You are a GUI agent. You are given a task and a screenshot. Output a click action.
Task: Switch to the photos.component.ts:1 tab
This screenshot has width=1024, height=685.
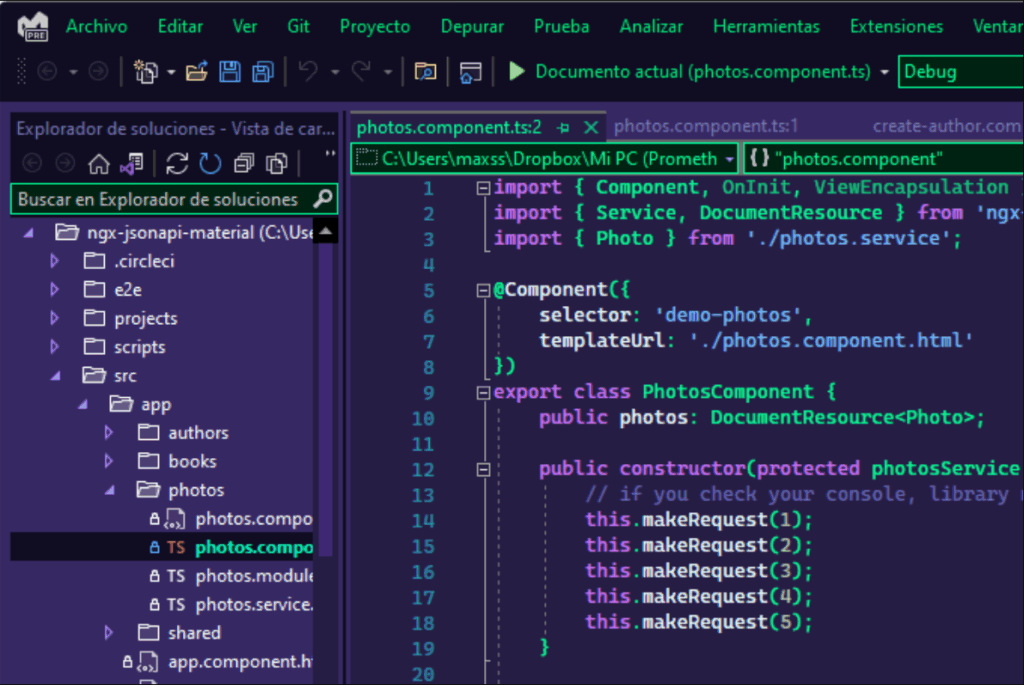coord(705,126)
